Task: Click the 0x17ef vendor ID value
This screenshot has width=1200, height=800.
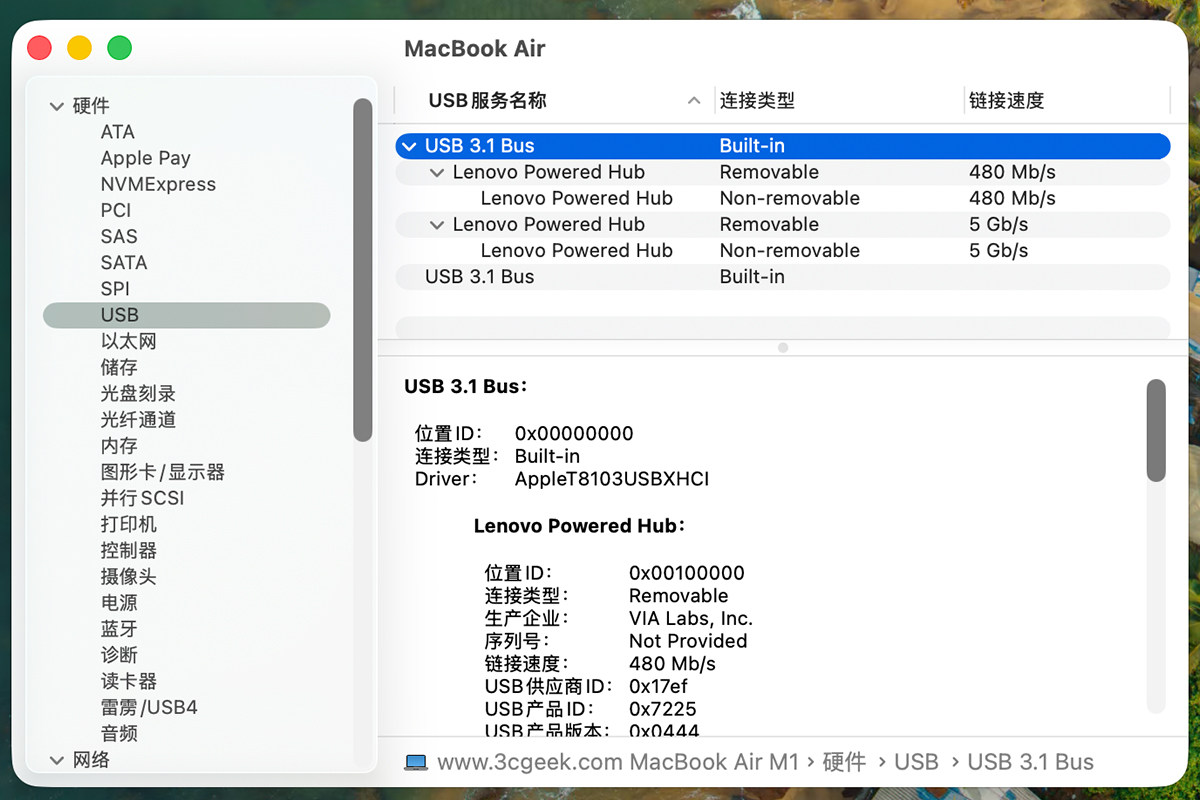Action: [x=658, y=686]
